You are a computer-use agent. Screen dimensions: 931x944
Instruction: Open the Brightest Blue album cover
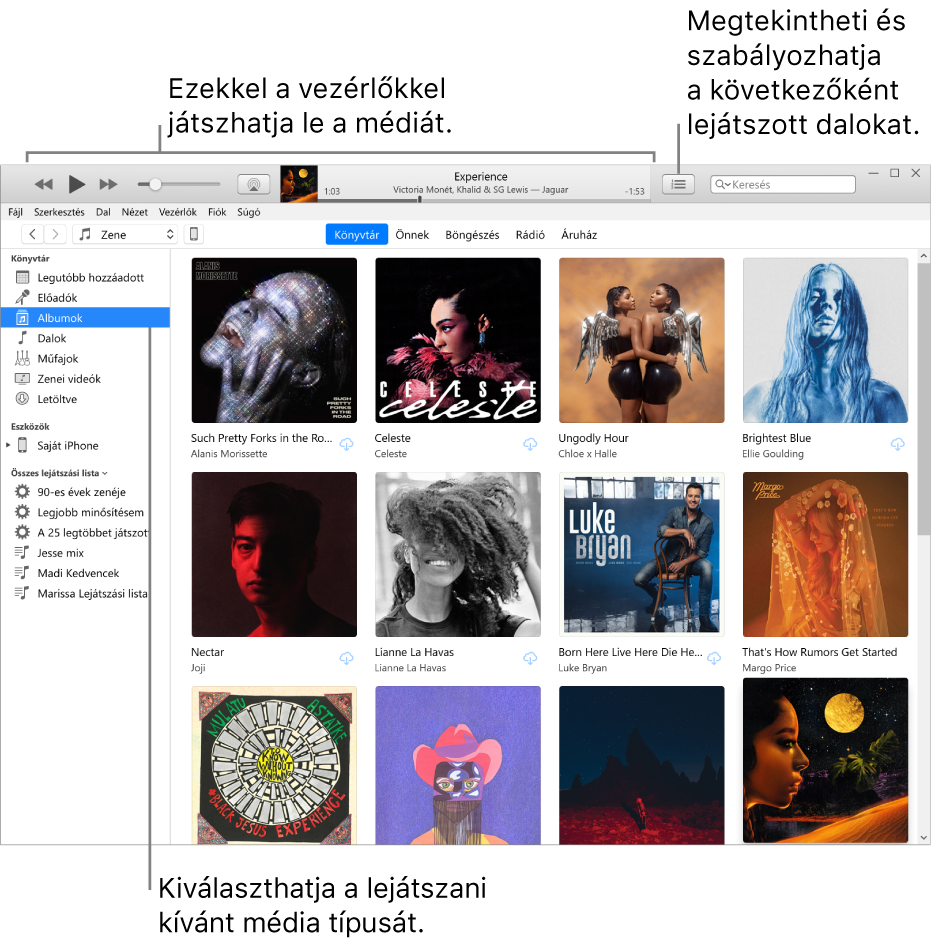point(825,340)
